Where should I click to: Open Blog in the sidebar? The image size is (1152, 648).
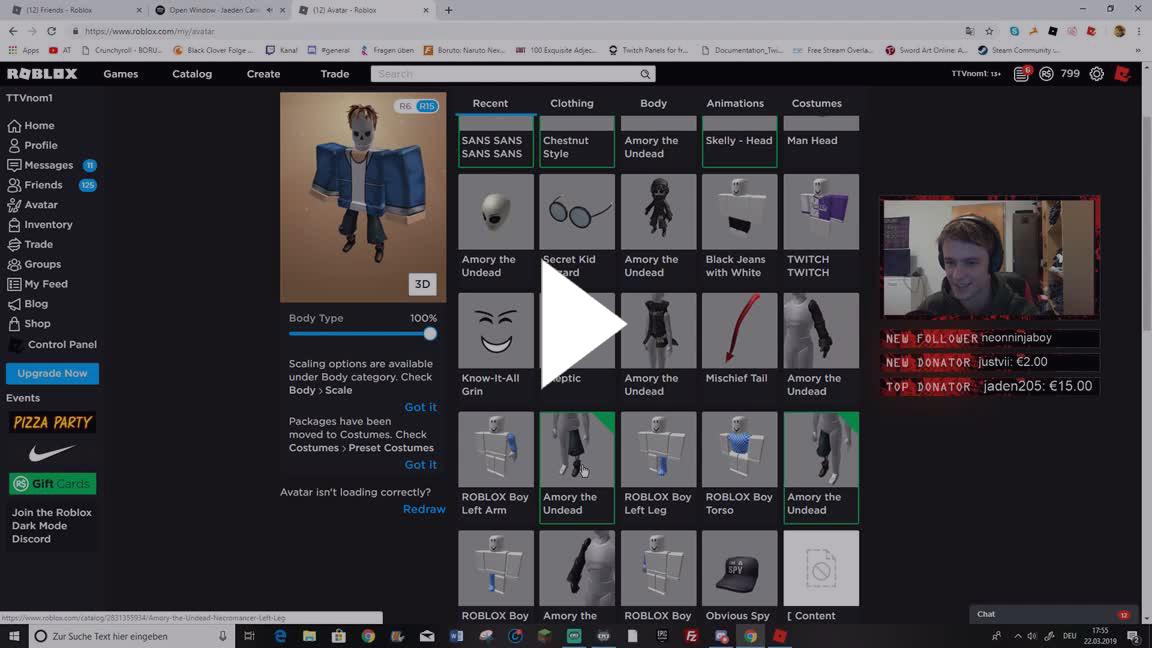coord(28,304)
